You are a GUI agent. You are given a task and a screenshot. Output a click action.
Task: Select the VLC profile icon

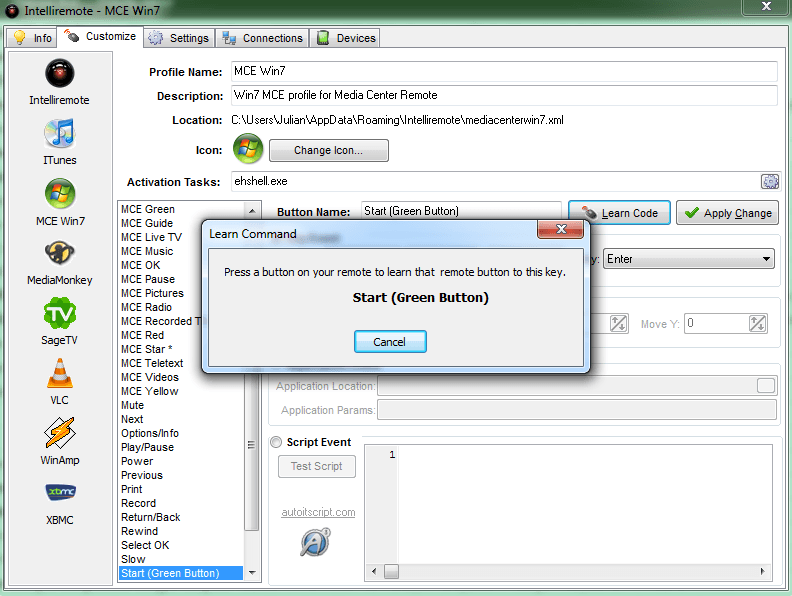point(60,373)
